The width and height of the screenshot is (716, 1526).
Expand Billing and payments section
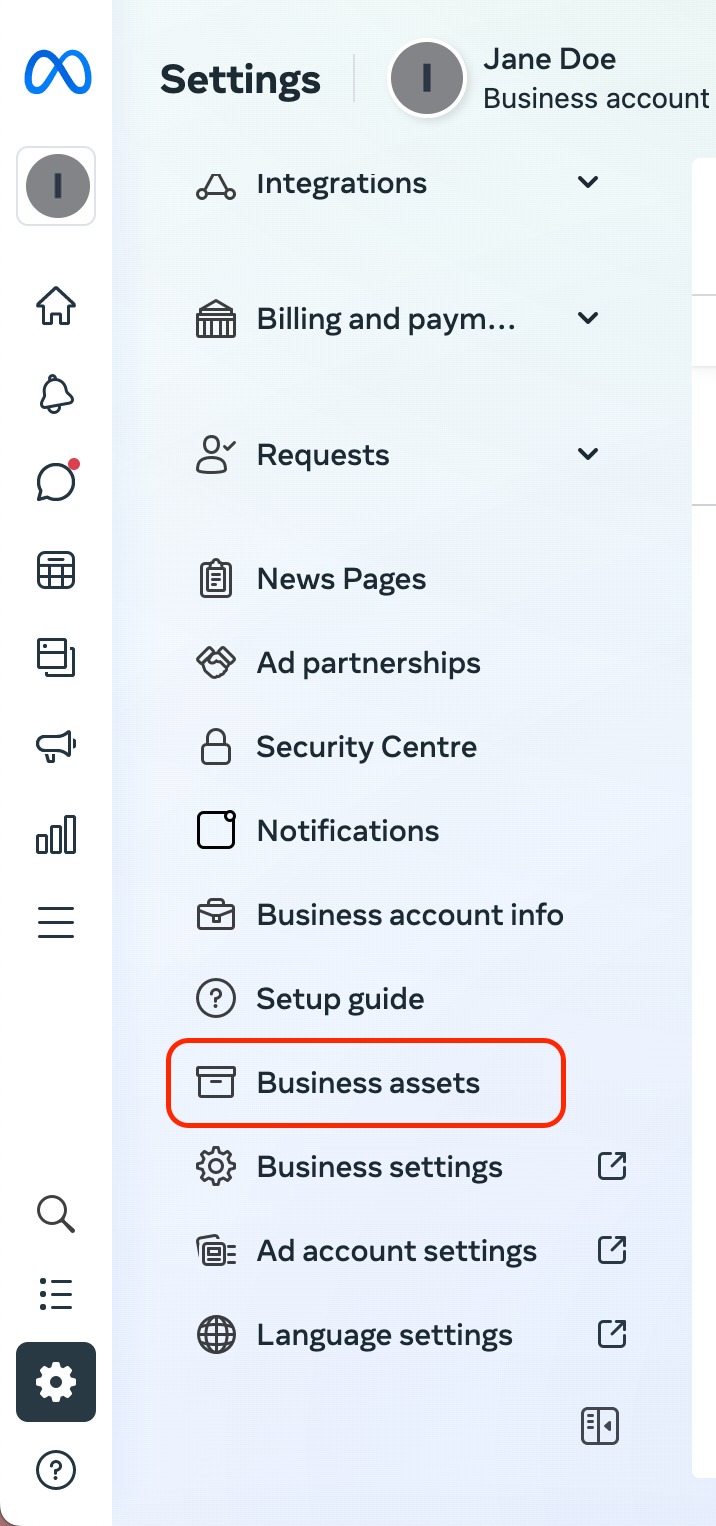tap(588, 318)
